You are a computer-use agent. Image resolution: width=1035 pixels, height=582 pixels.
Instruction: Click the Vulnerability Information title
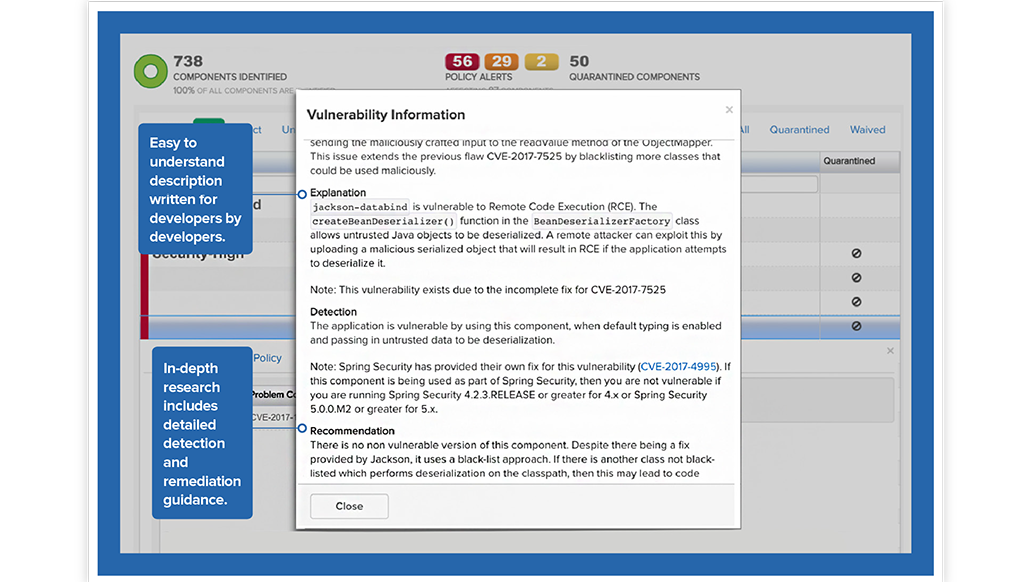coord(386,115)
